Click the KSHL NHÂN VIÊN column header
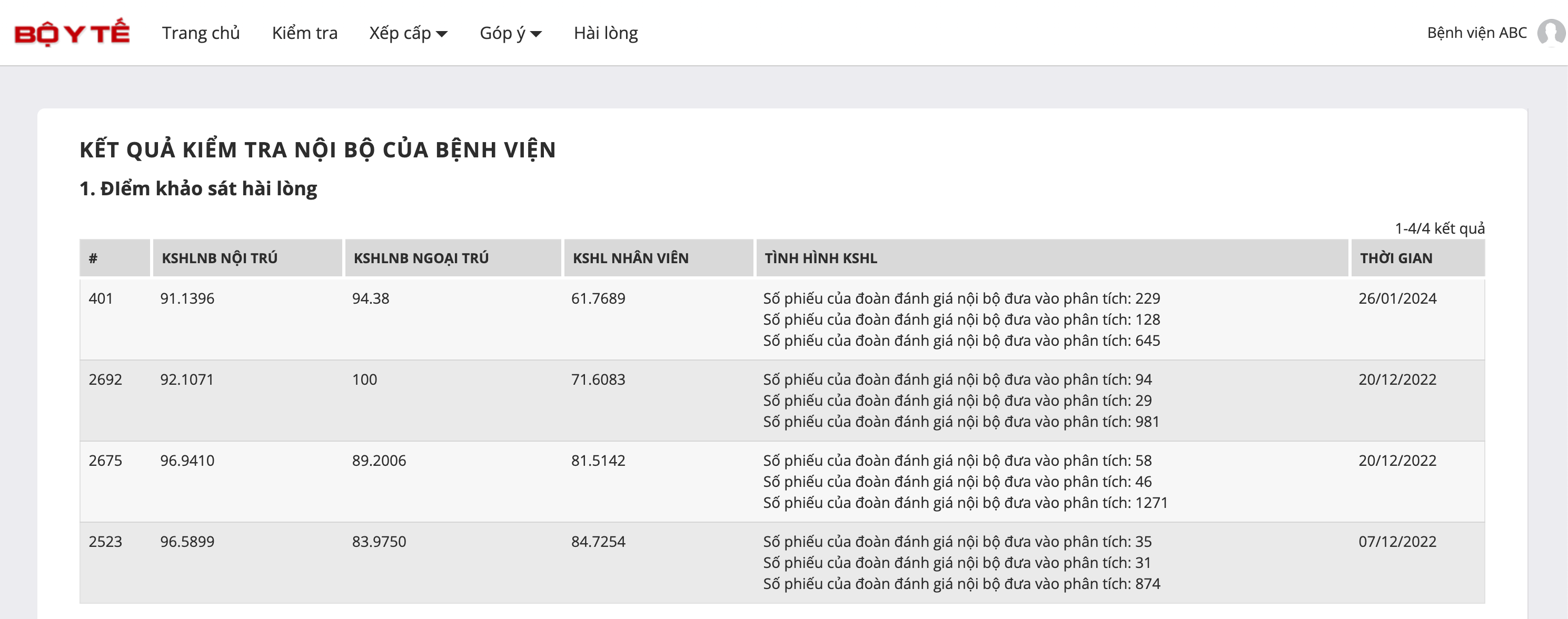 (631, 258)
